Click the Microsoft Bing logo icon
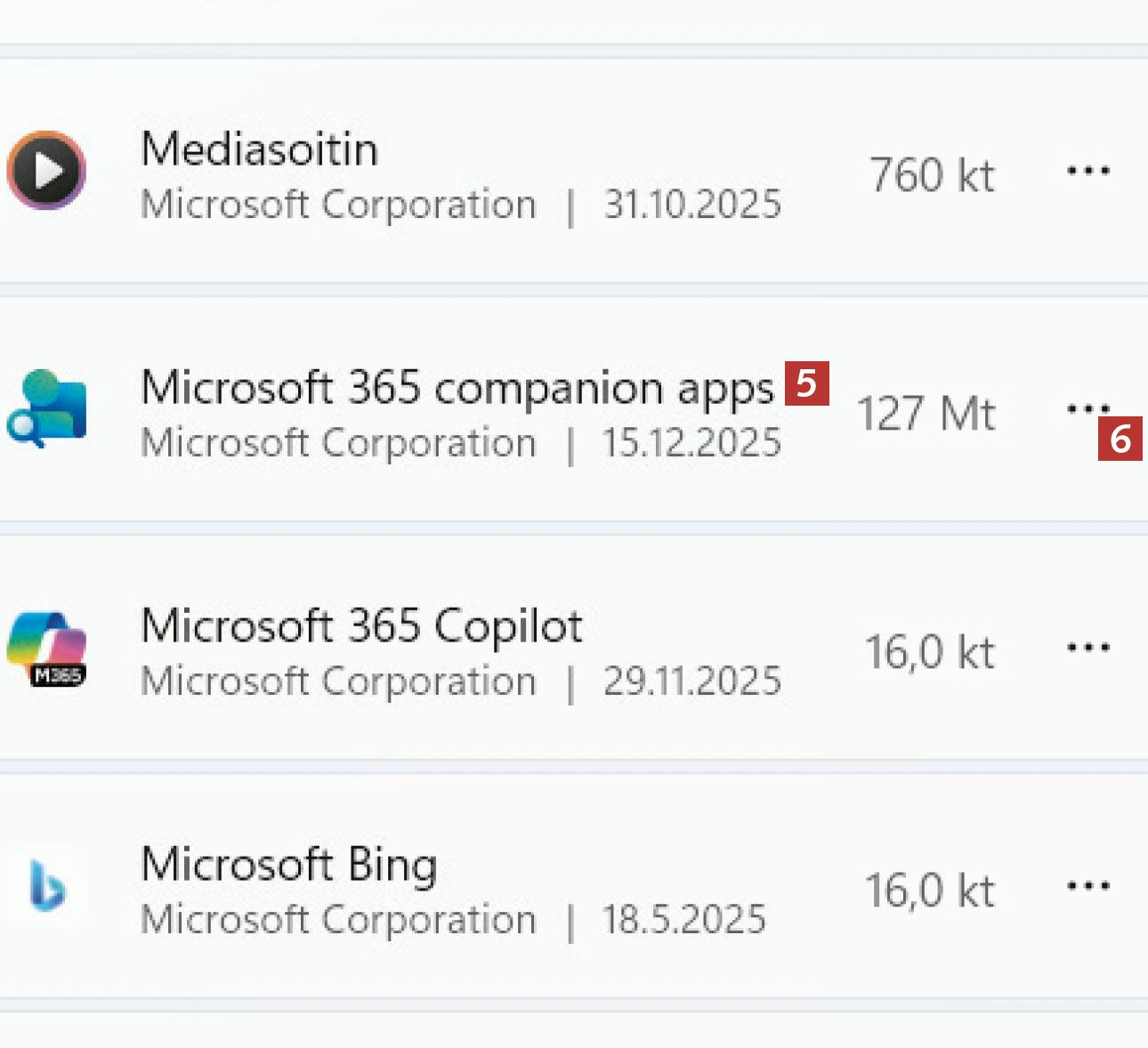Viewport: 1148px width, 1048px height. (46, 886)
